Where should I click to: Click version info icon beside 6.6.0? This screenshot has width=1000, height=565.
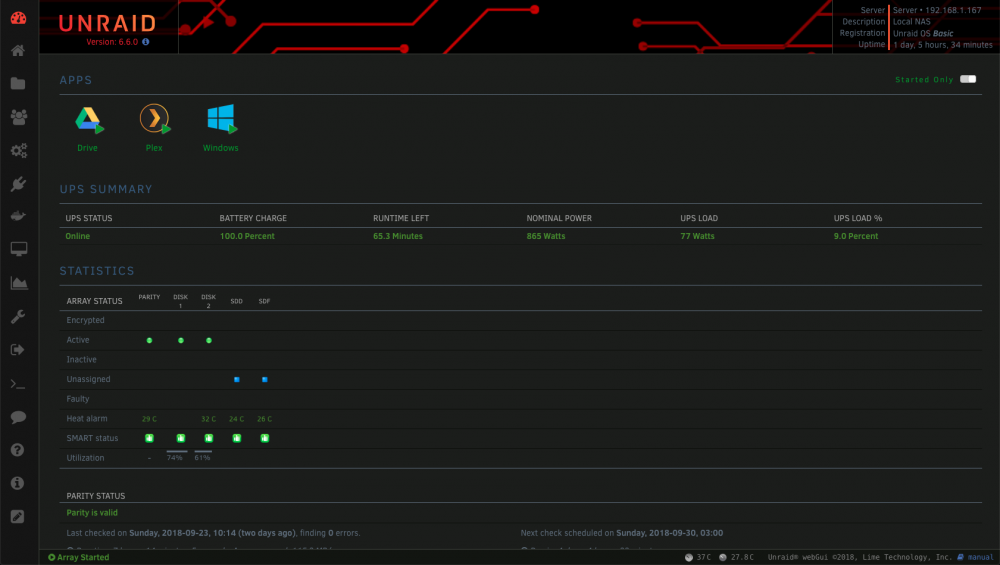click(146, 42)
